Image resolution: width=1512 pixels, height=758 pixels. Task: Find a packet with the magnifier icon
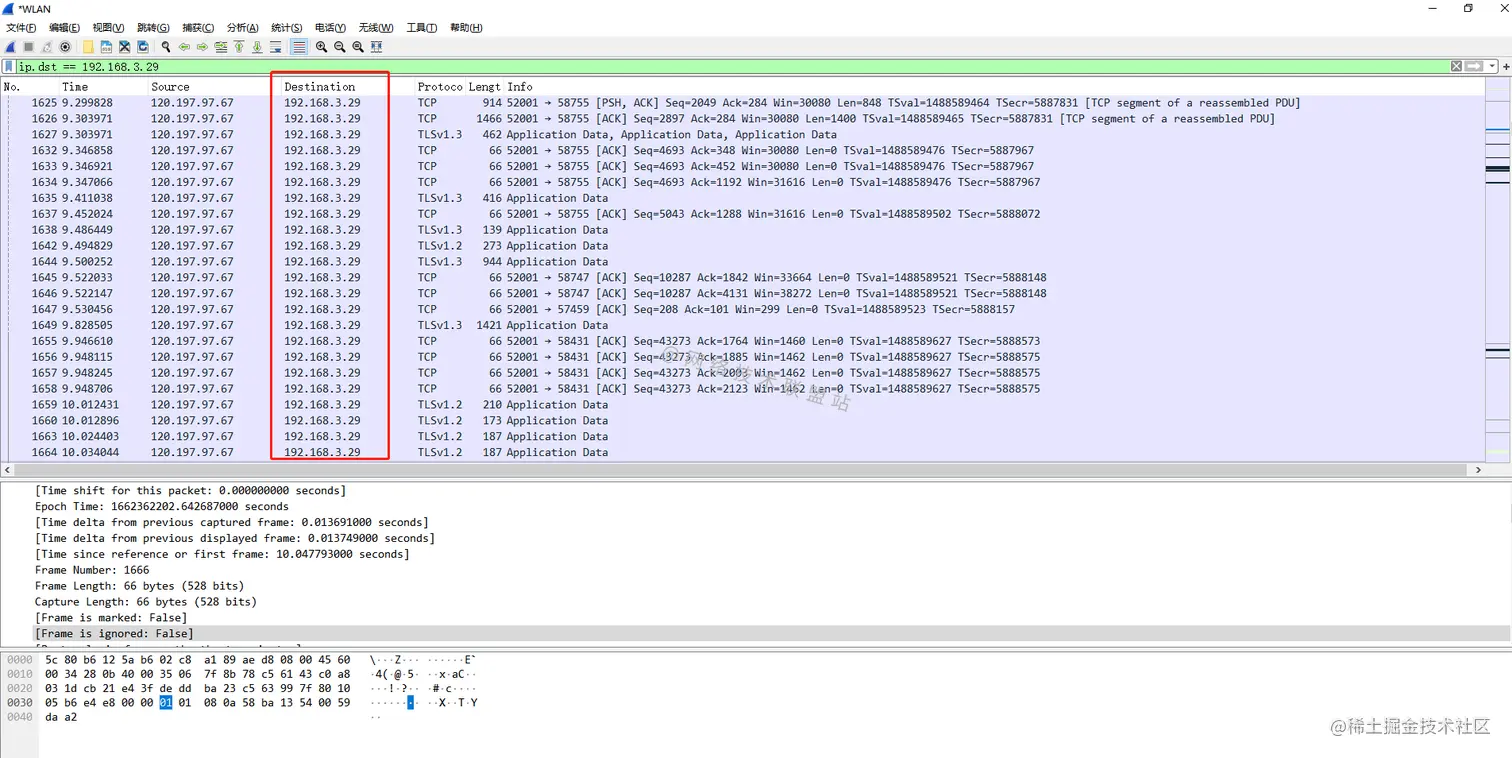[166, 47]
